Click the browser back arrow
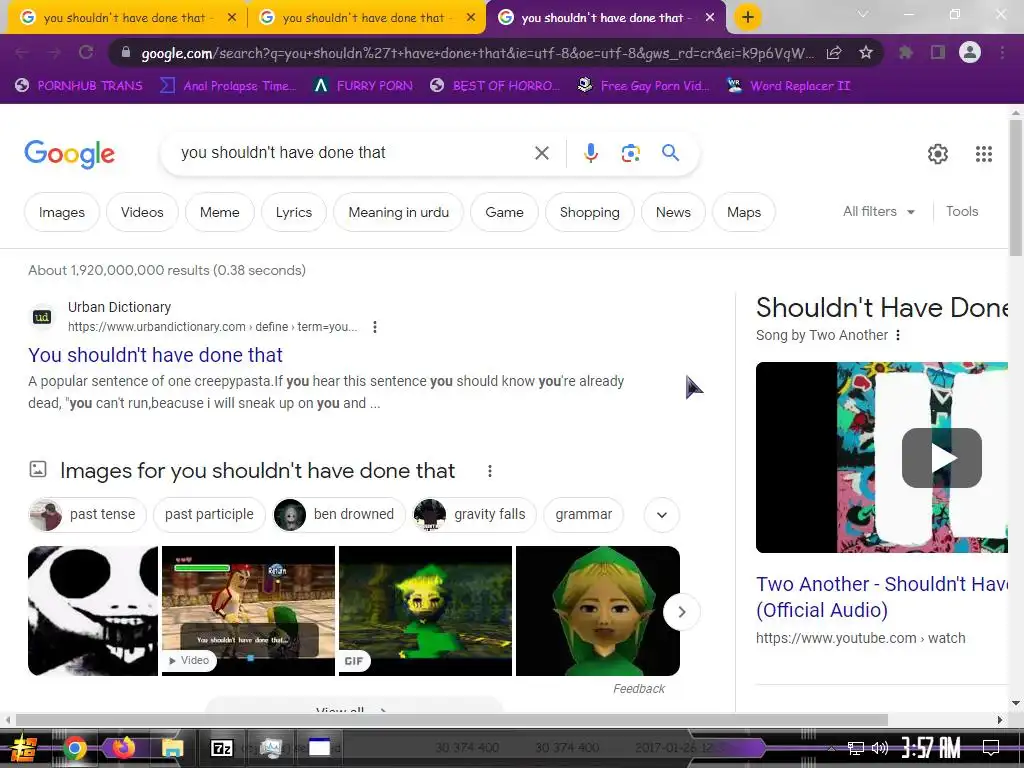The image size is (1024, 768). coord(22,53)
